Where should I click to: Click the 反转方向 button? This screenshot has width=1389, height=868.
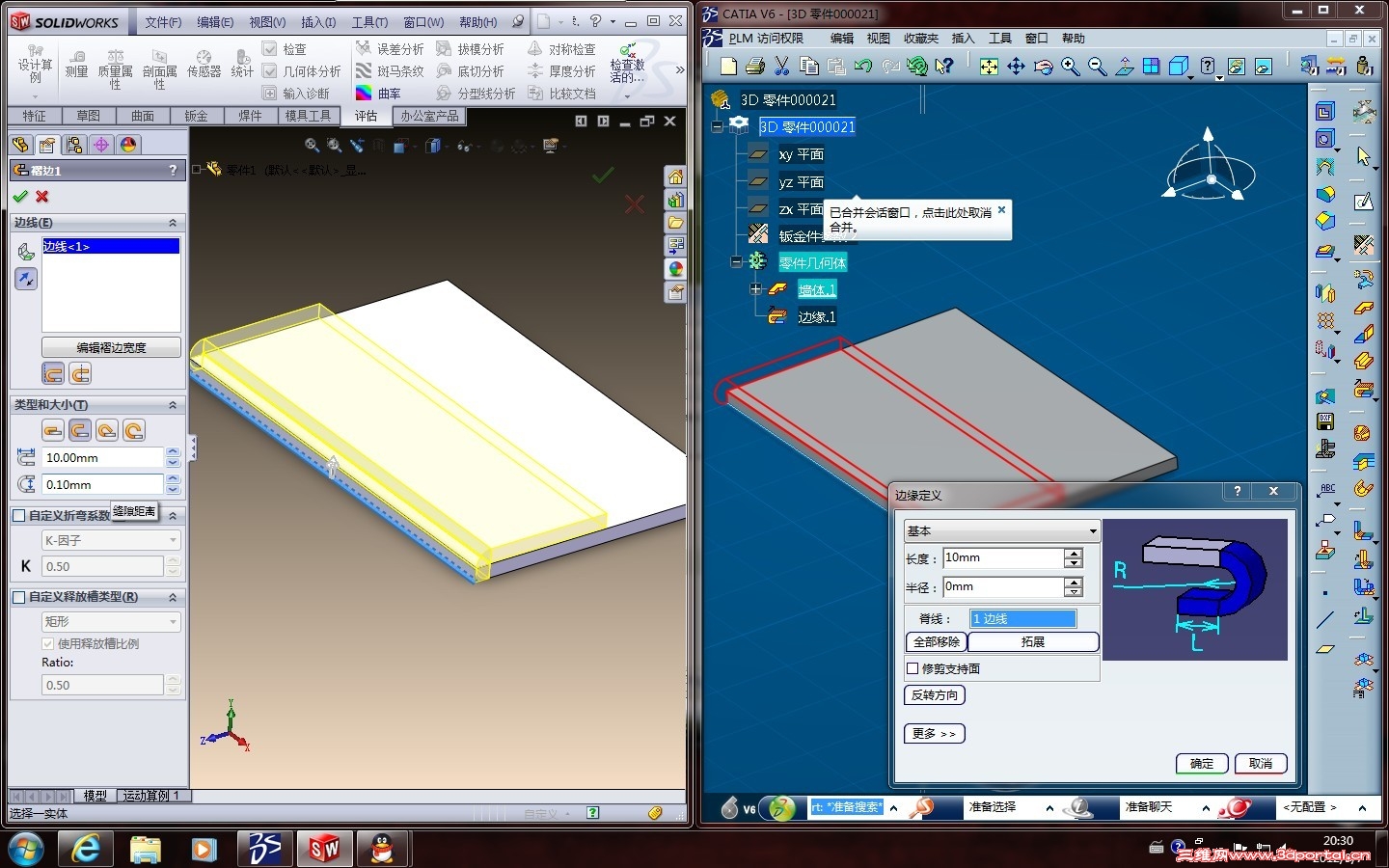[x=935, y=695]
